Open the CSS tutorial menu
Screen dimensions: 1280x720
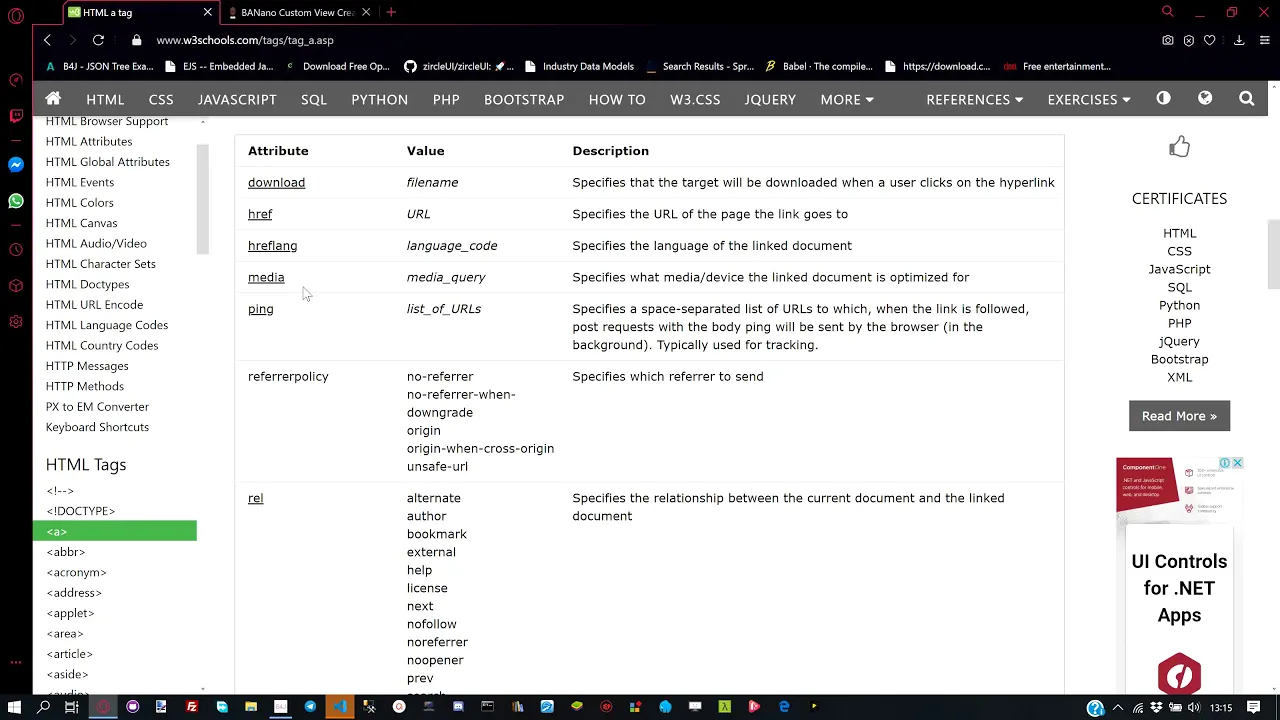pyautogui.click(x=161, y=99)
